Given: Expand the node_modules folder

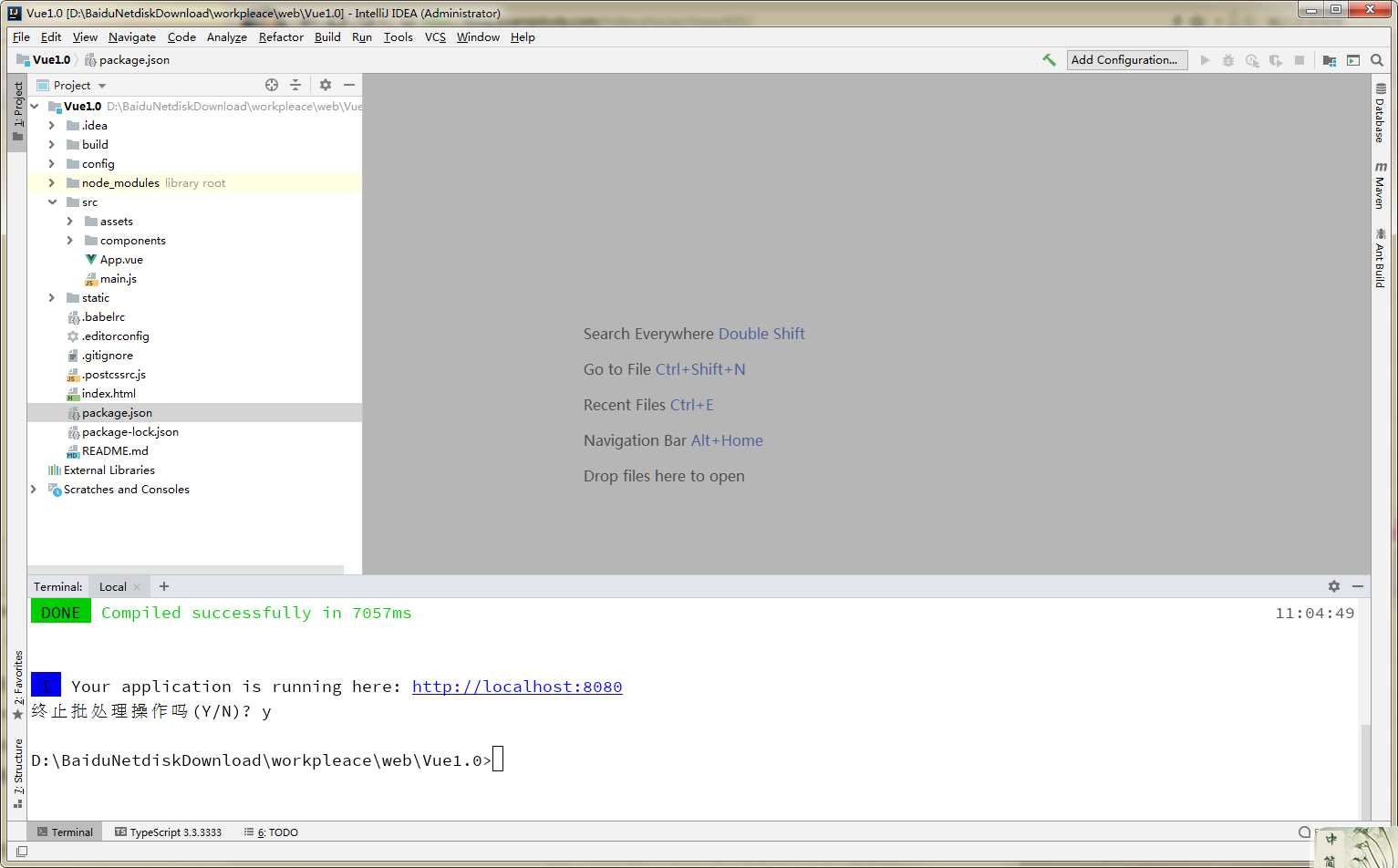Looking at the screenshot, I should 52,183.
